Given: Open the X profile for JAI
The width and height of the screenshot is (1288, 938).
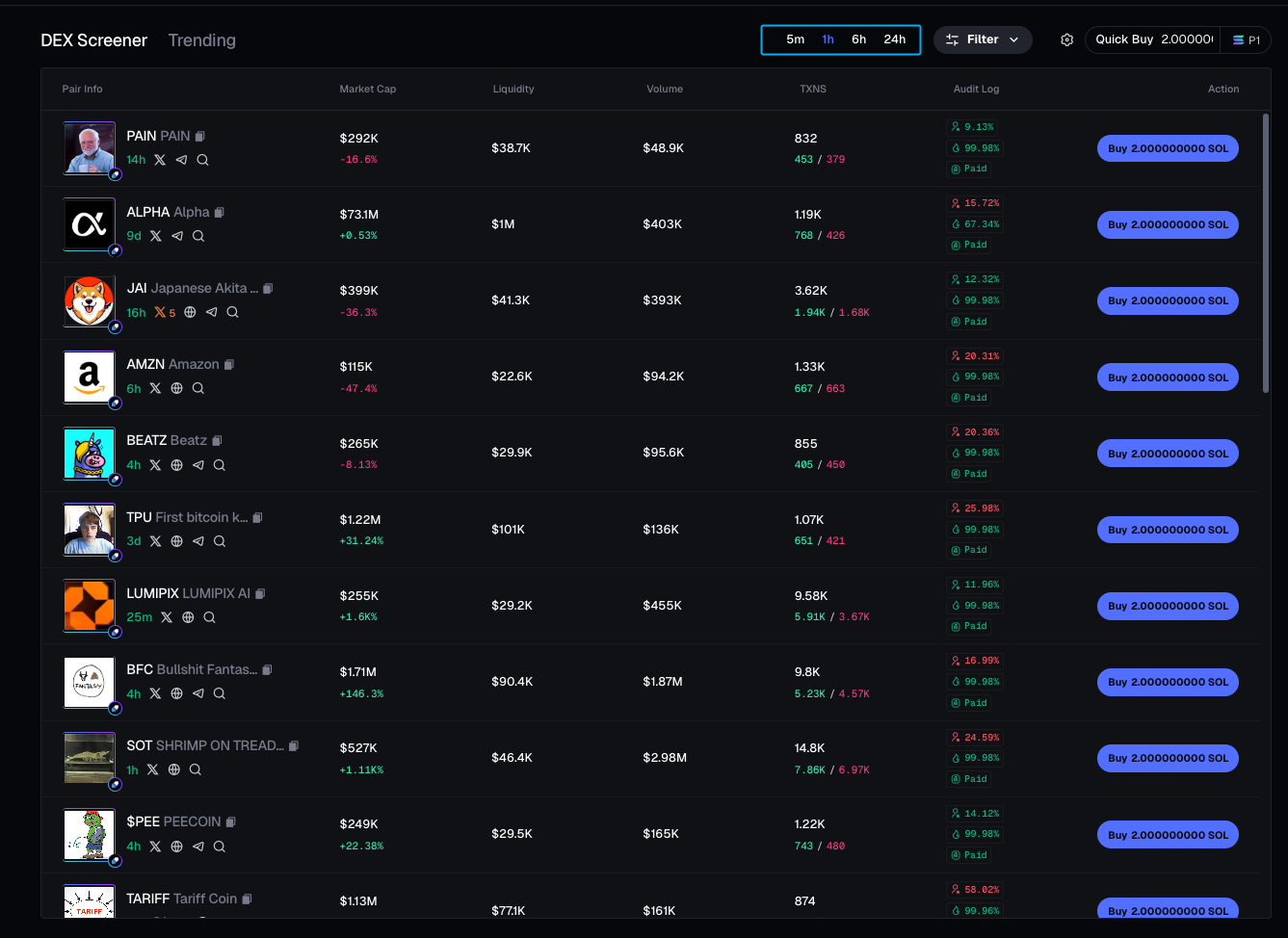Looking at the screenshot, I should [160, 312].
